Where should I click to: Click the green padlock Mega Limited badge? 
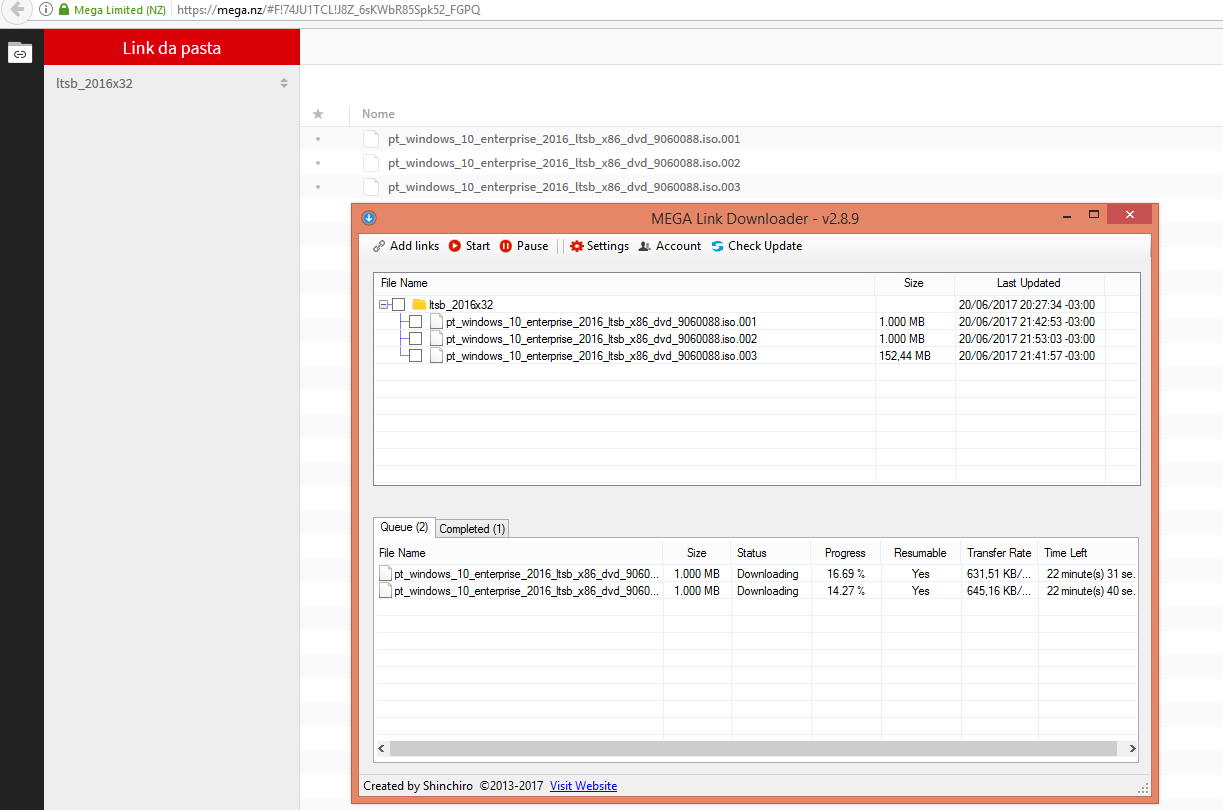coord(111,9)
